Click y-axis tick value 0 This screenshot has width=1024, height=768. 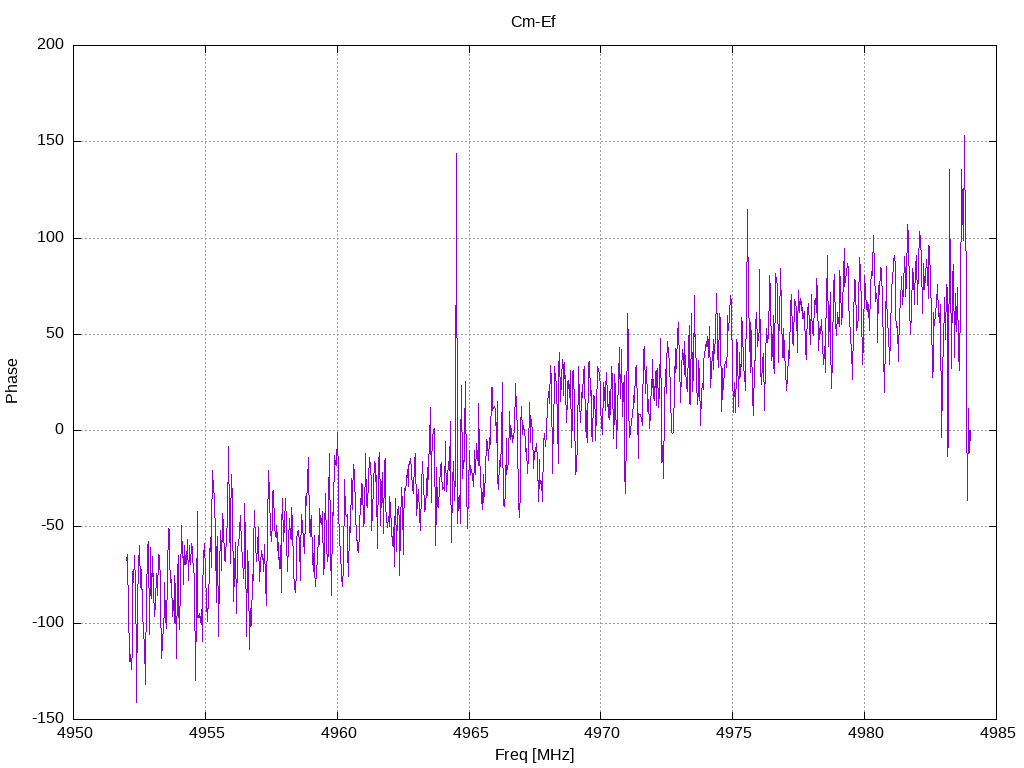point(60,430)
